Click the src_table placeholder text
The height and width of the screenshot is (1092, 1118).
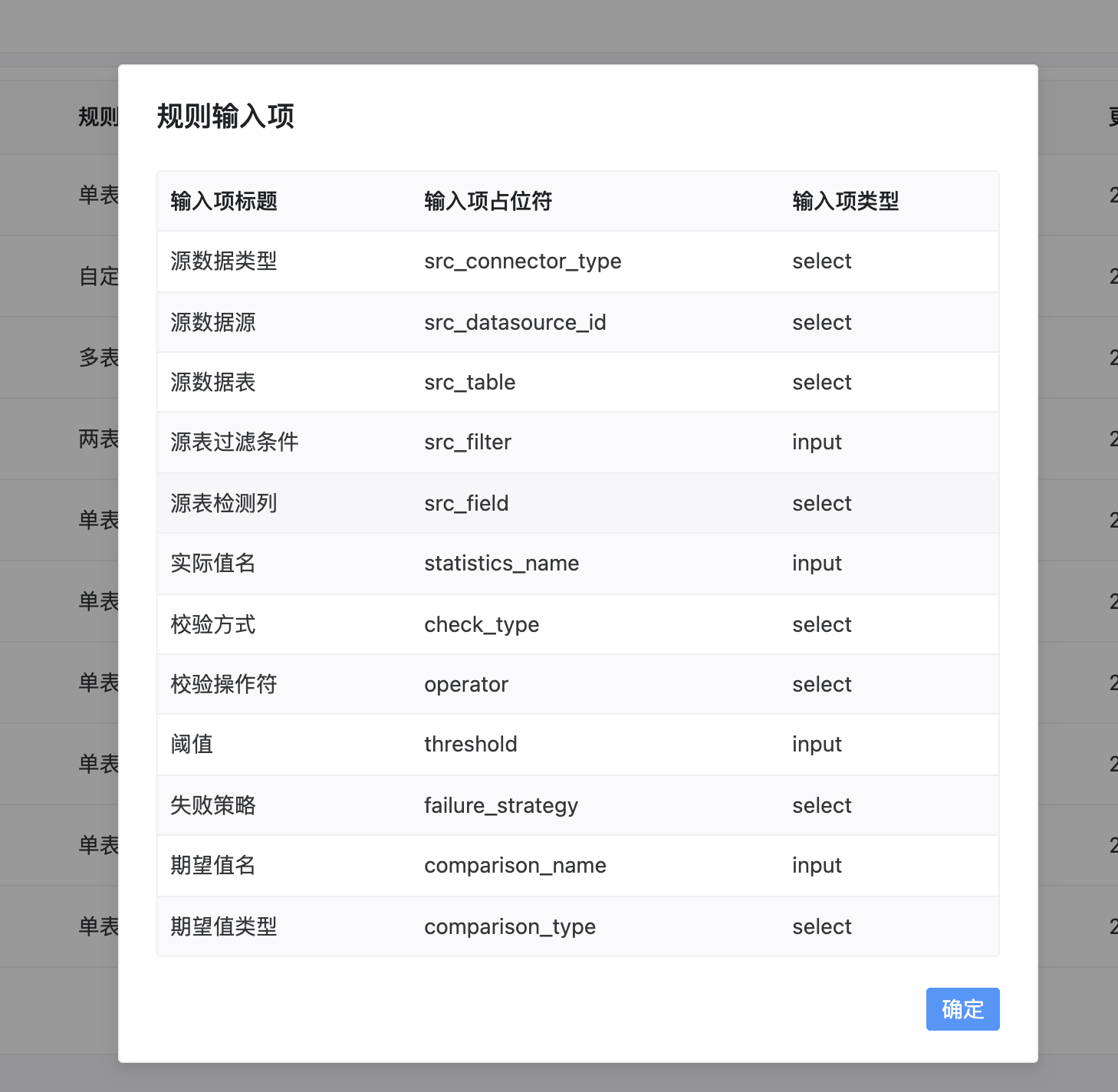click(x=470, y=382)
